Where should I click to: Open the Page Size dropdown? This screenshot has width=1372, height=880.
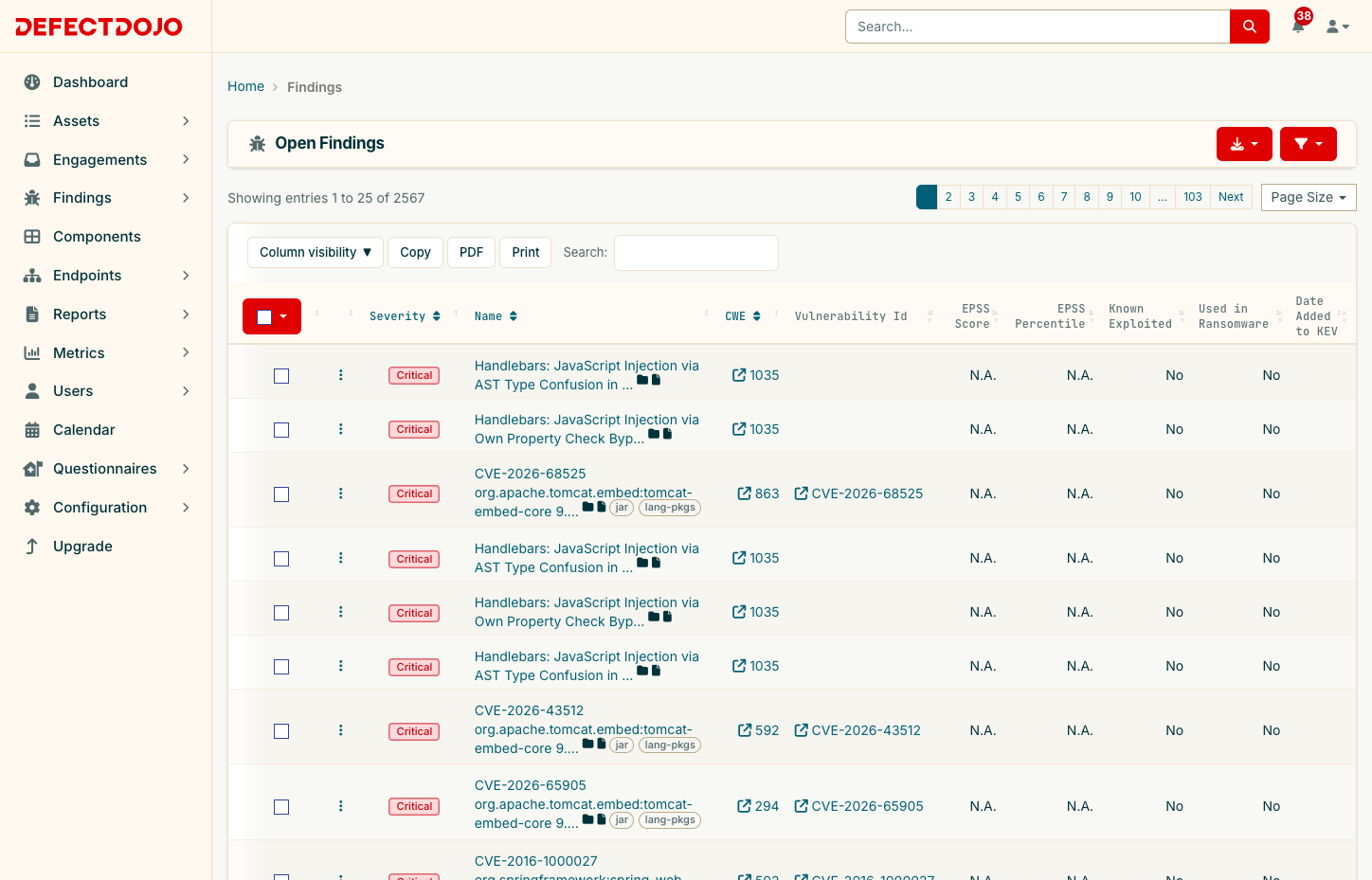pyautogui.click(x=1309, y=197)
